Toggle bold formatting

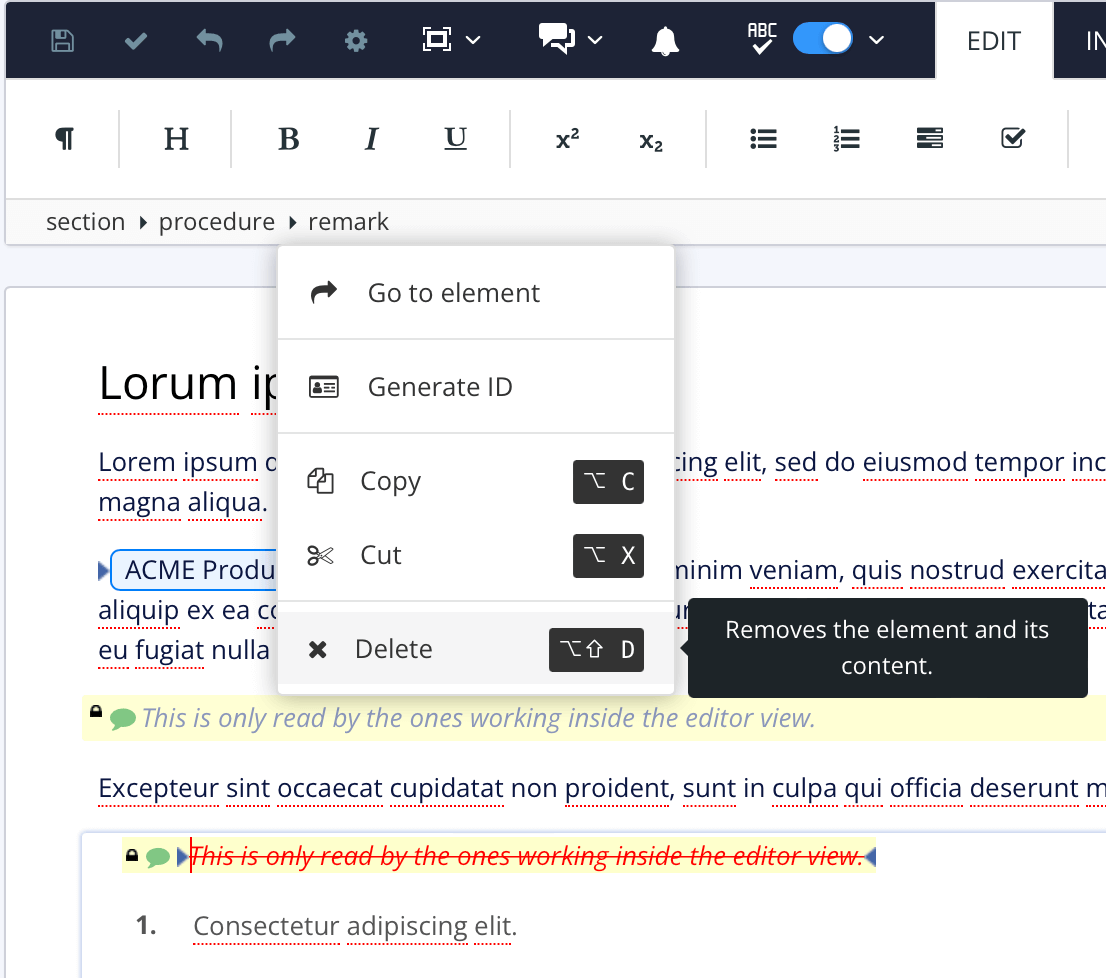tap(288, 139)
